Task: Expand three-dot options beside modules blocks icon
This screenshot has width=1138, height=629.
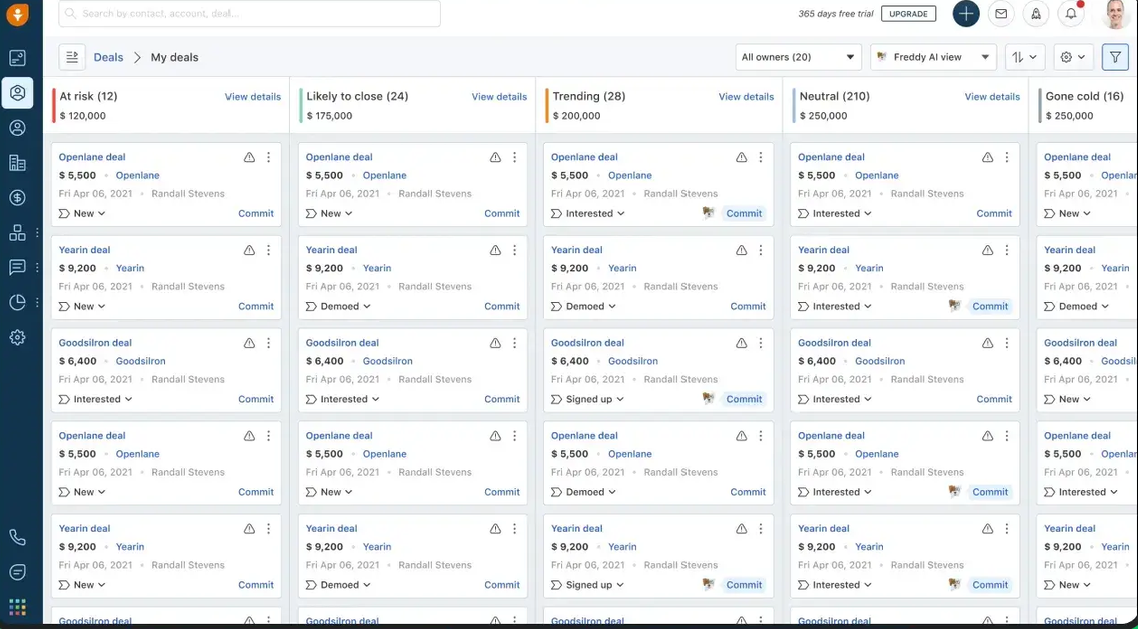Action: (x=37, y=232)
